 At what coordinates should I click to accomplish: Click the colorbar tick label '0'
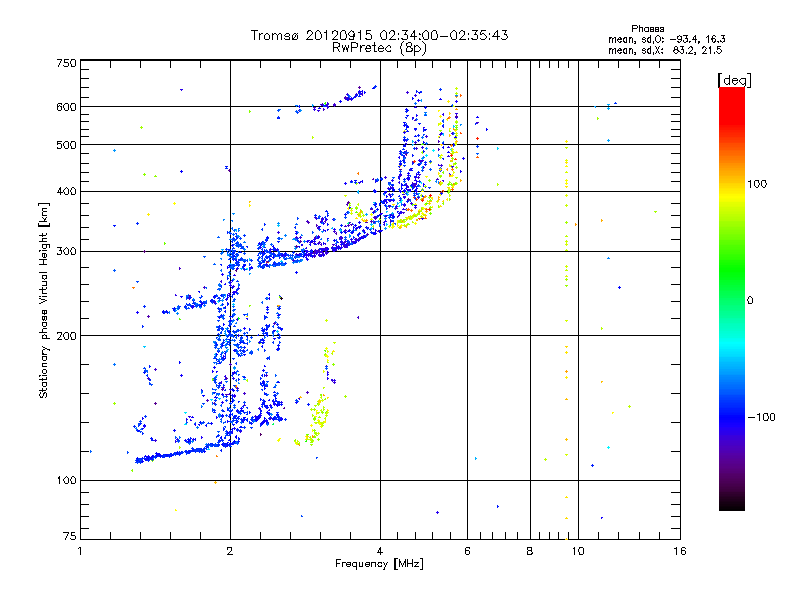coord(750,301)
